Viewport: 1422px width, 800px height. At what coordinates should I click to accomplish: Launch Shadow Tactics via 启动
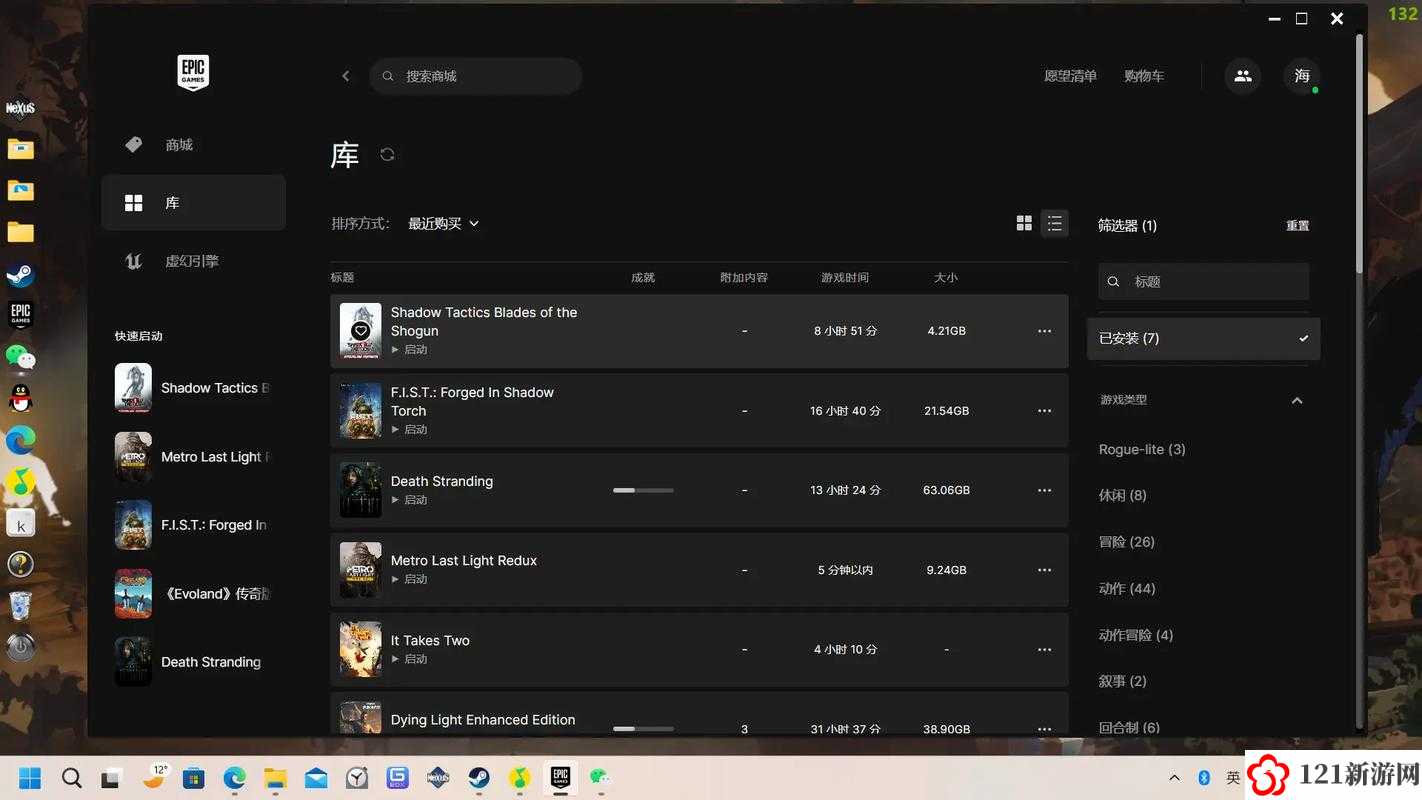pos(409,350)
